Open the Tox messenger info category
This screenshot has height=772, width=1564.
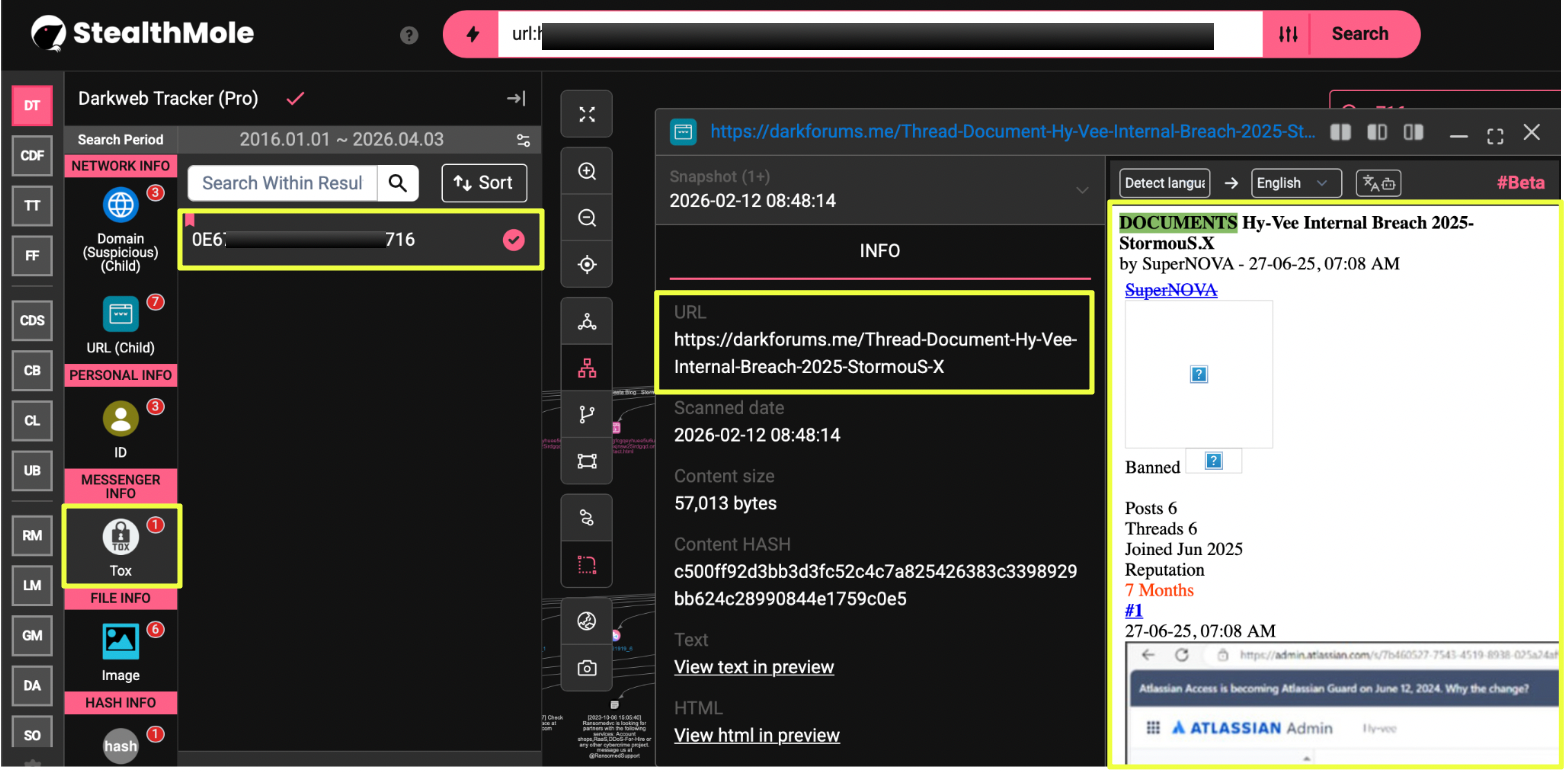[121, 546]
